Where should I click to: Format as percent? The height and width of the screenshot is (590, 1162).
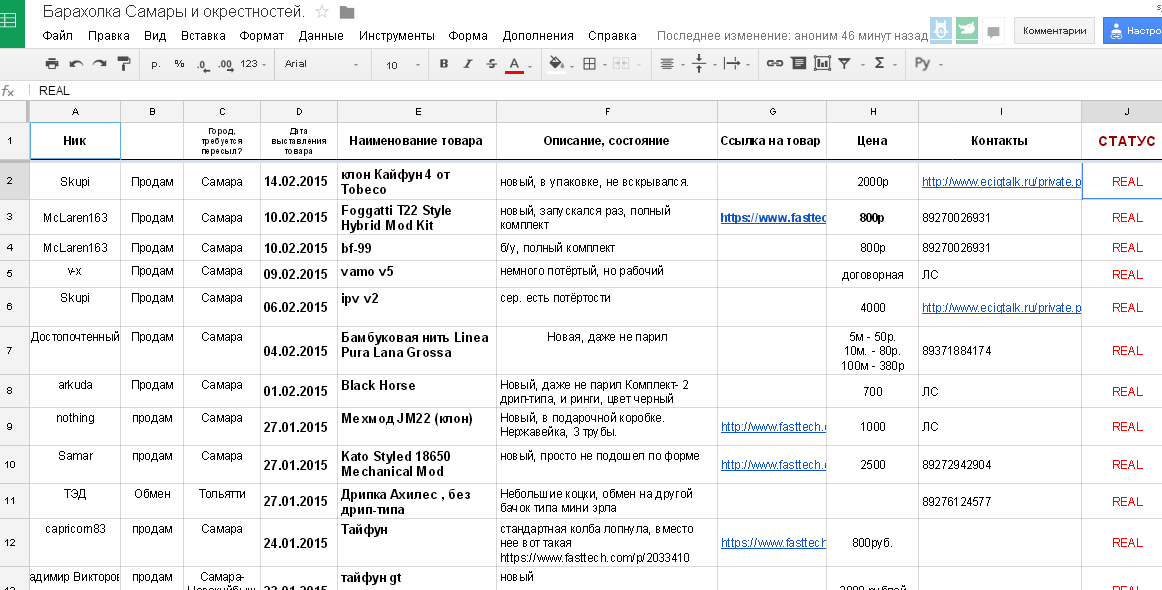[x=179, y=64]
